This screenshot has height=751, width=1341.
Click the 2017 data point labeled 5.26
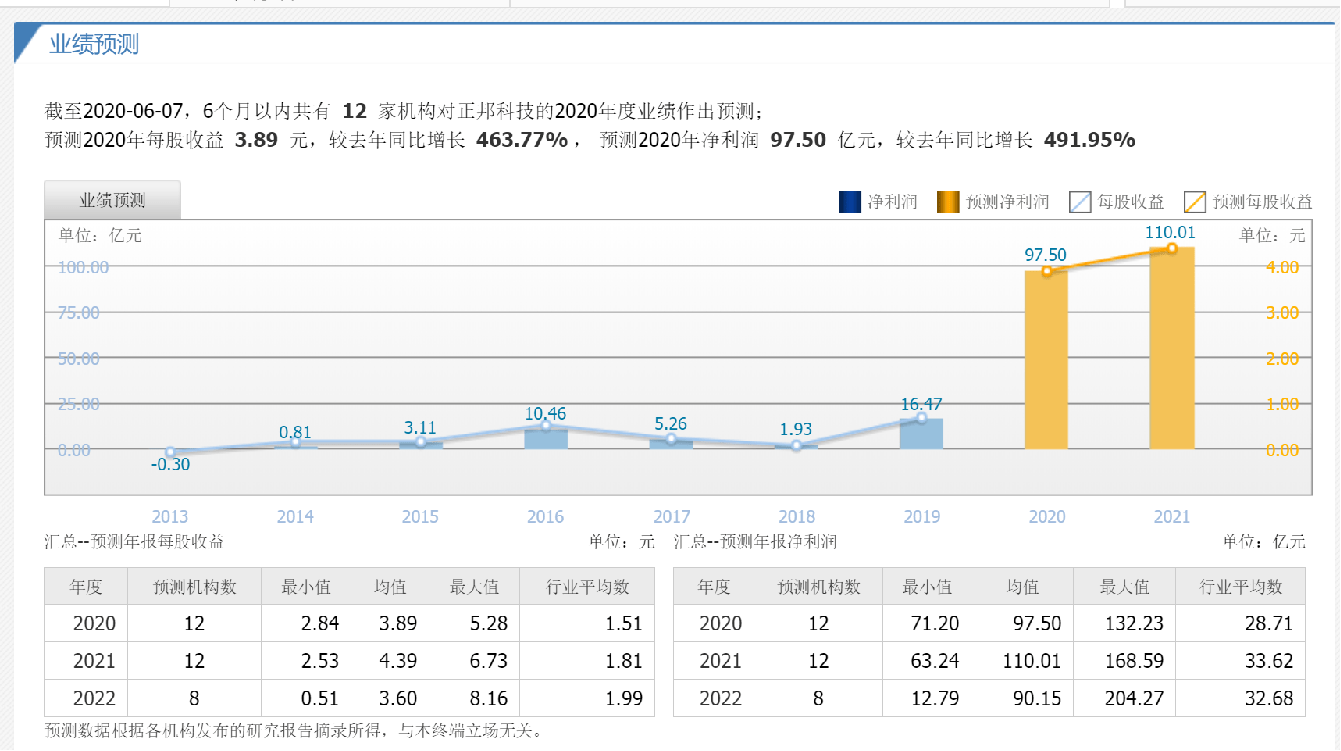671,439
